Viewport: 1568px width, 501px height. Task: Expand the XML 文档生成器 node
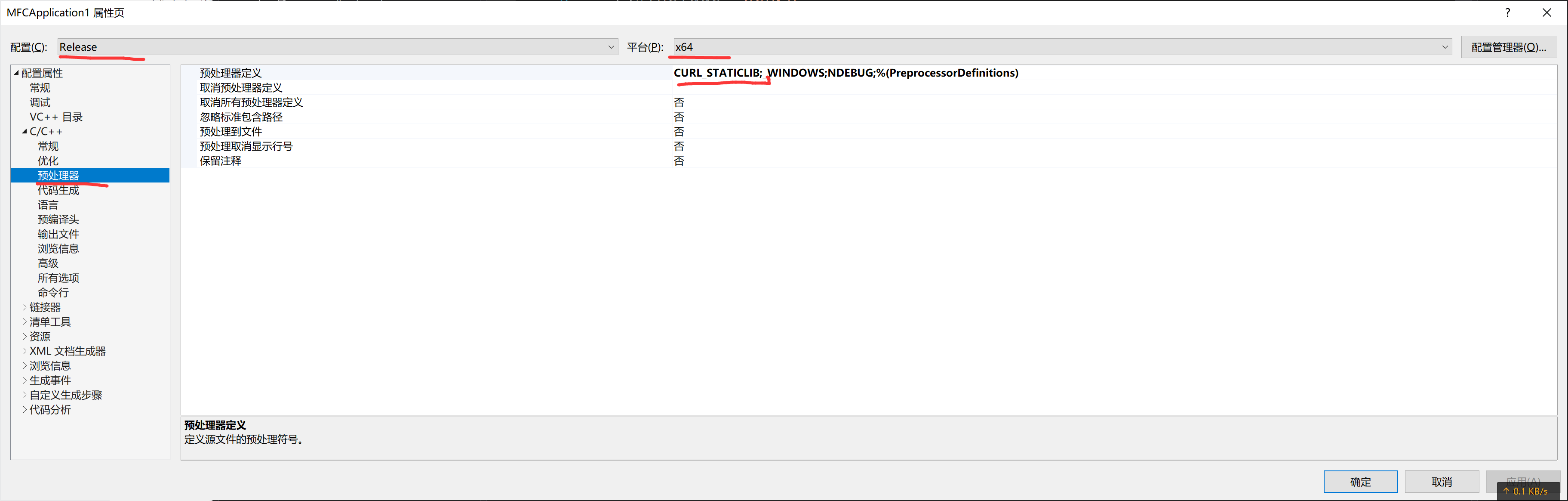point(25,351)
